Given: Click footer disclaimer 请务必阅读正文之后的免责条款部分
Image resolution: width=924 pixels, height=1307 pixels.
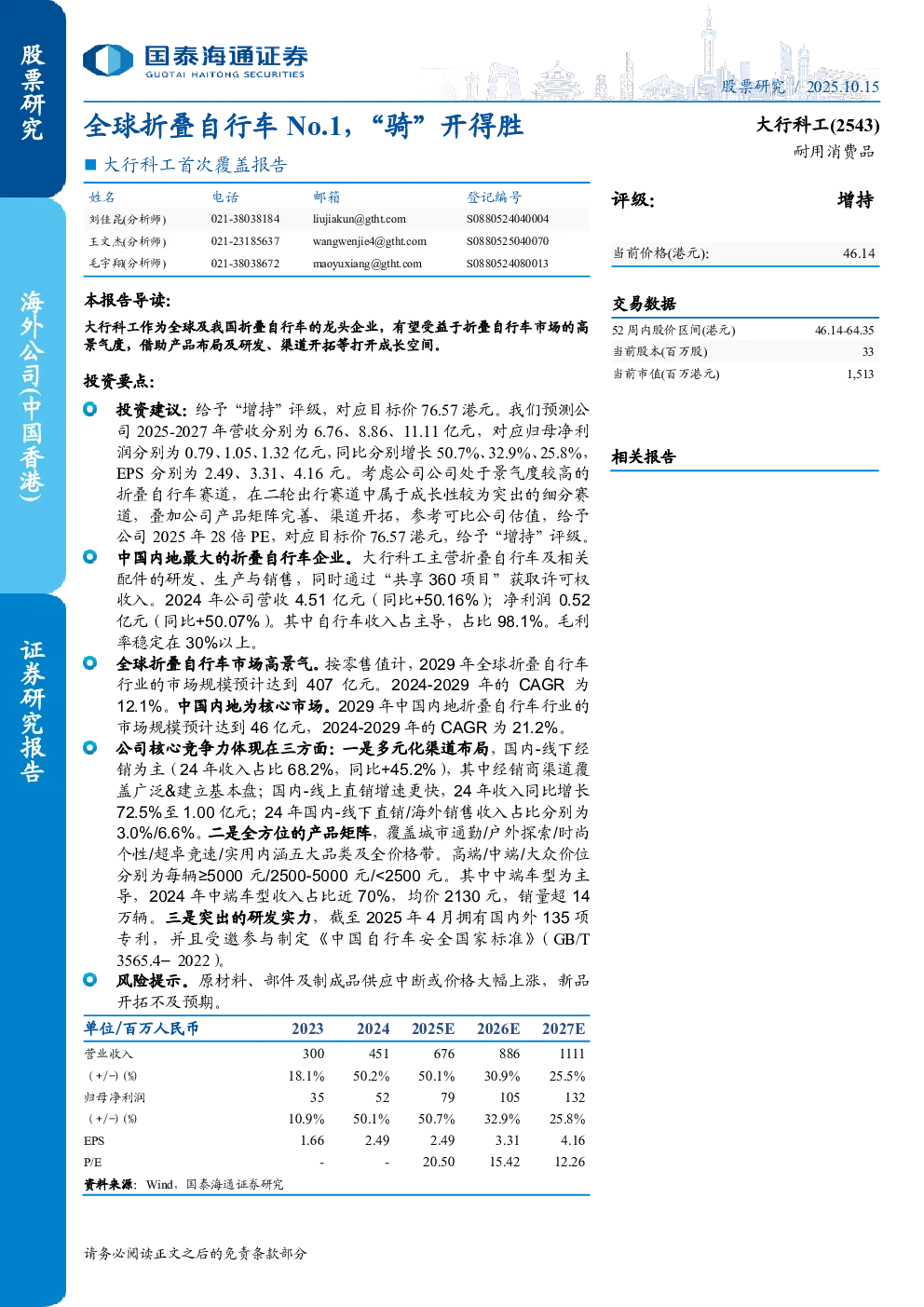Looking at the screenshot, I should (x=196, y=1254).
